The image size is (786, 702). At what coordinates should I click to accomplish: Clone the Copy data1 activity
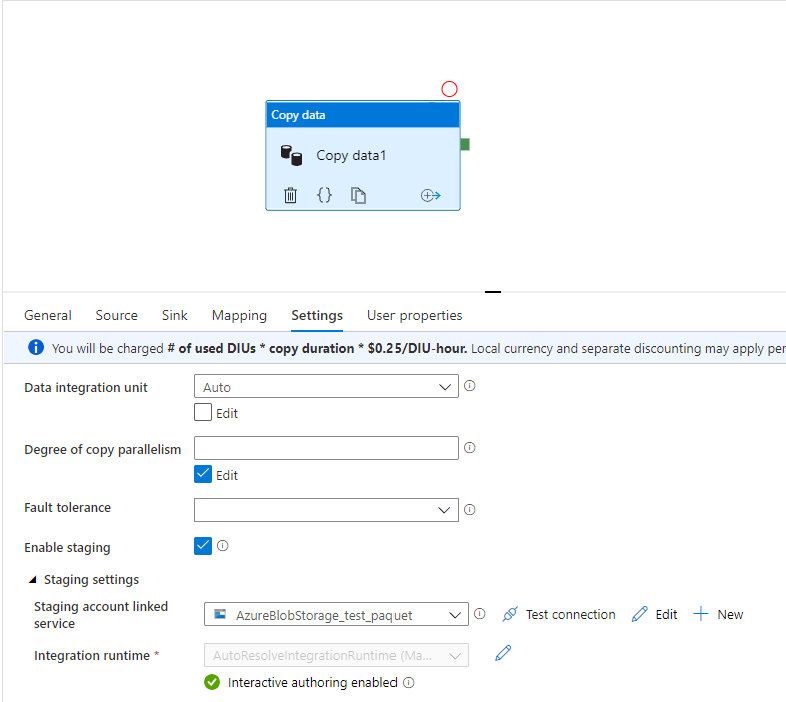358,195
